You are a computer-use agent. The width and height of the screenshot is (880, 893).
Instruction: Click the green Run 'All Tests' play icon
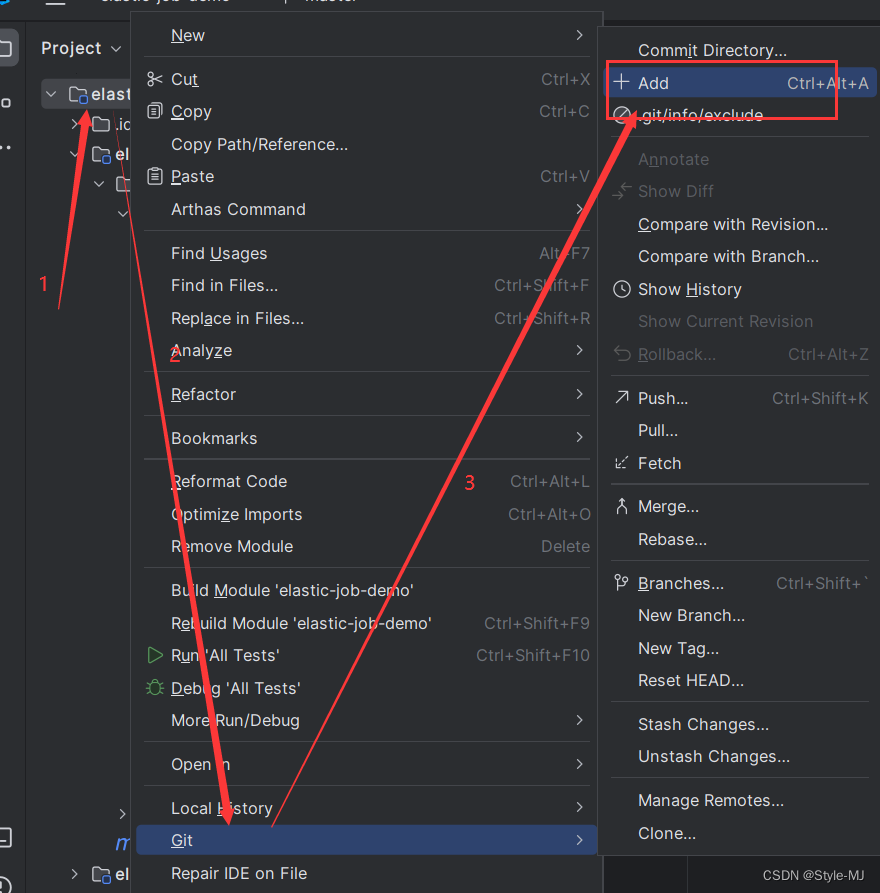(x=154, y=655)
